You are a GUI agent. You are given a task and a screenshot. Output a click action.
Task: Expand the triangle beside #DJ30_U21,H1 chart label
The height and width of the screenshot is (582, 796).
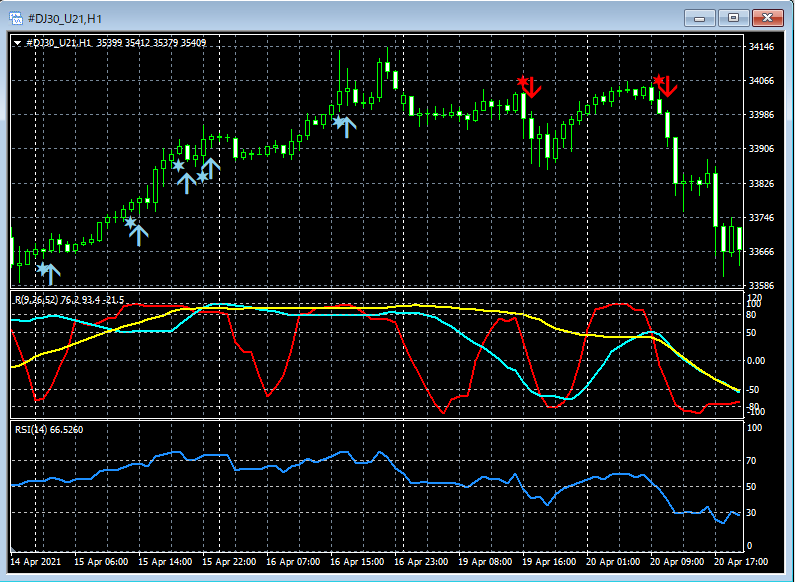[x=17, y=43]
